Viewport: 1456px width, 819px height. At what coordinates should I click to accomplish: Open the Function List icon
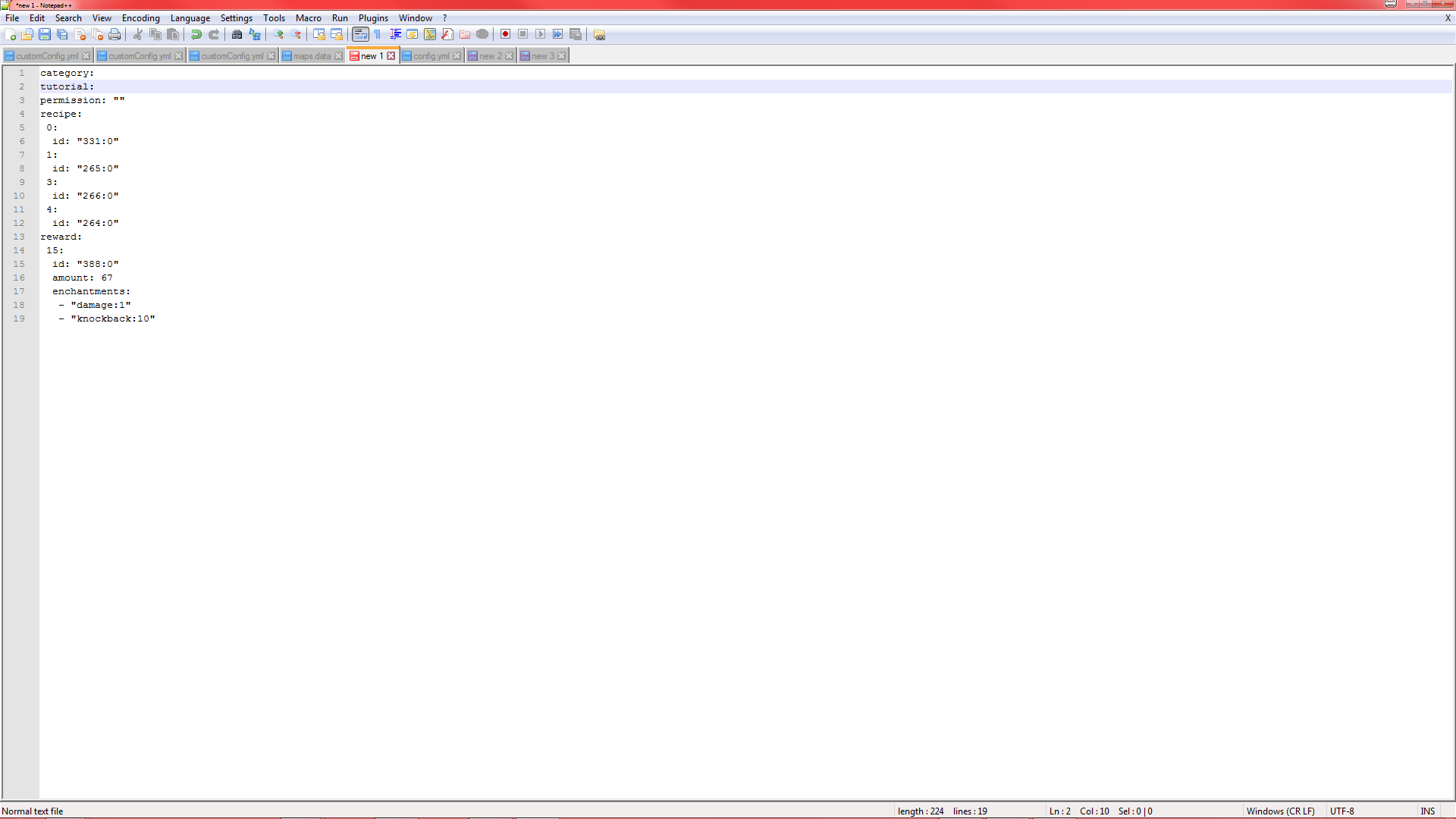pos(447,34)
